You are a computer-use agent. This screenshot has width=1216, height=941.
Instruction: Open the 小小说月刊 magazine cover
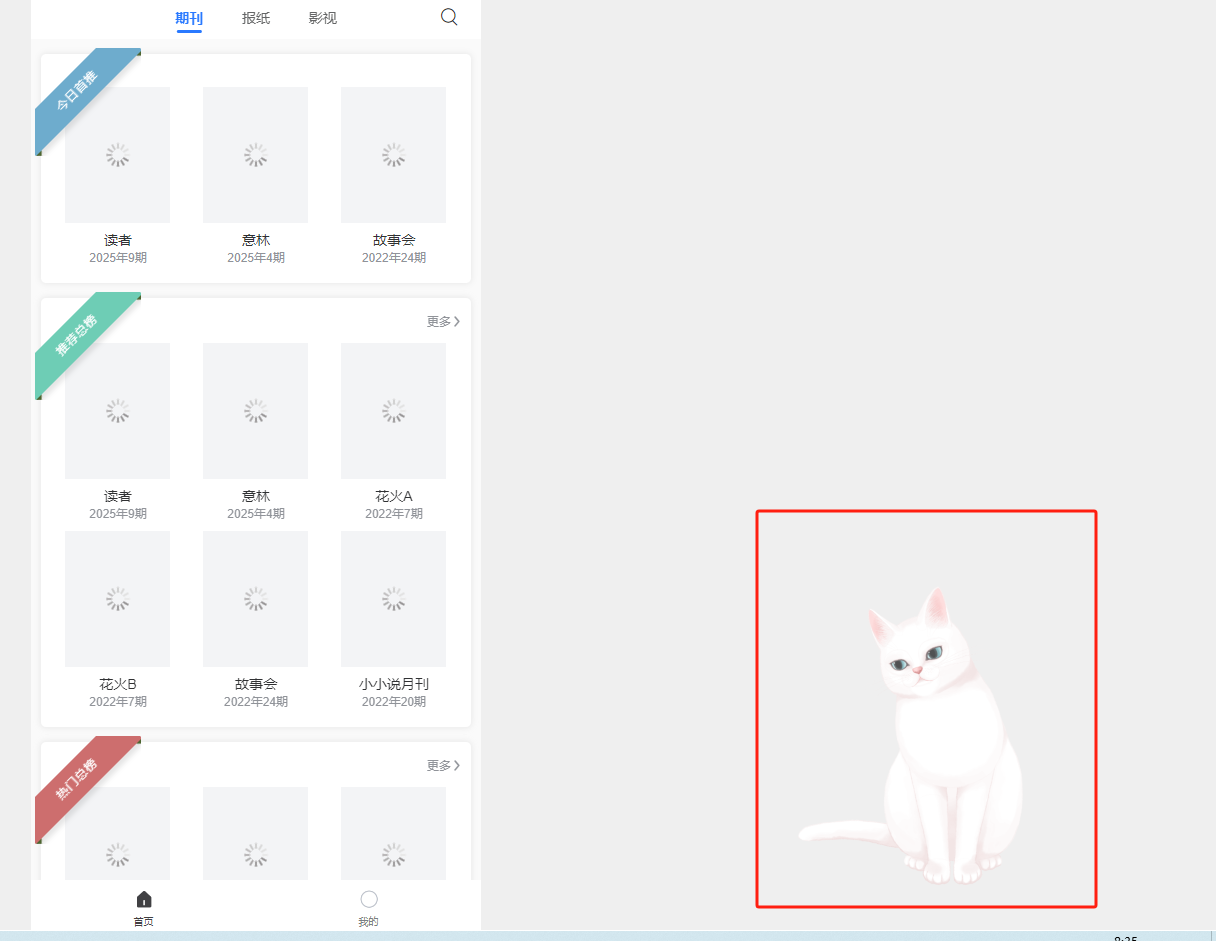[393, 598]
